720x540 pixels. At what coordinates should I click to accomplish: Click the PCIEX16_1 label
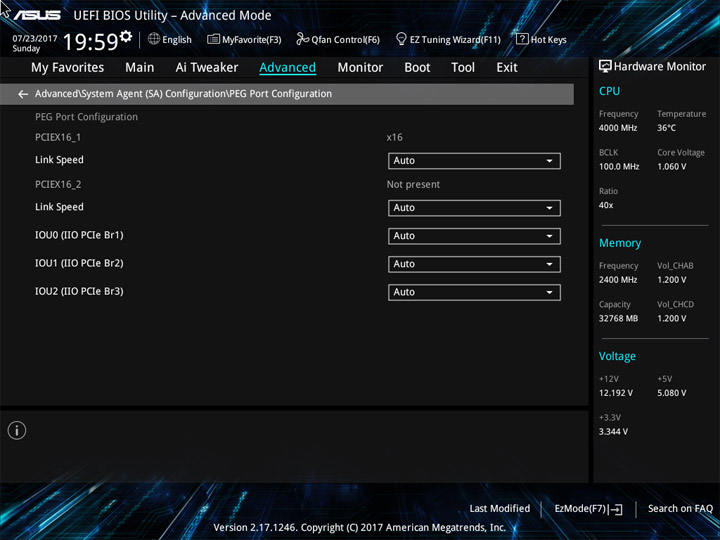[58, 137]
